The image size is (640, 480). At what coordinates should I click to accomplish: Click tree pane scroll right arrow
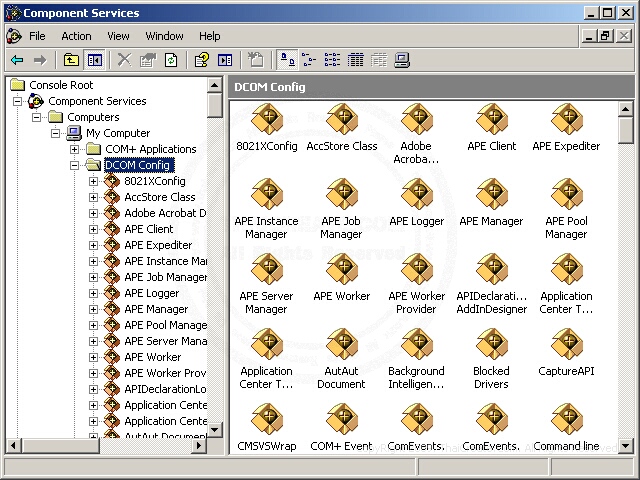coord(199,445)
